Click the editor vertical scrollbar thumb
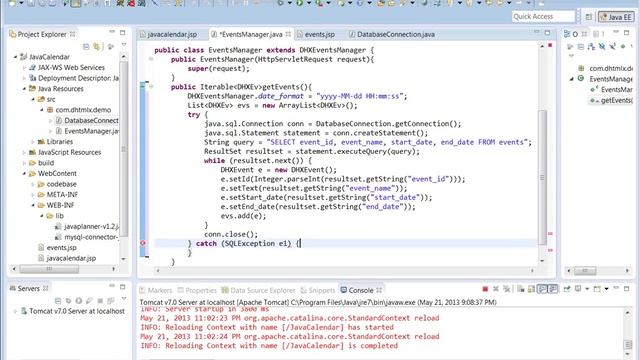The height and width of the screenshot is (360, 640). (x=542, y=178)
